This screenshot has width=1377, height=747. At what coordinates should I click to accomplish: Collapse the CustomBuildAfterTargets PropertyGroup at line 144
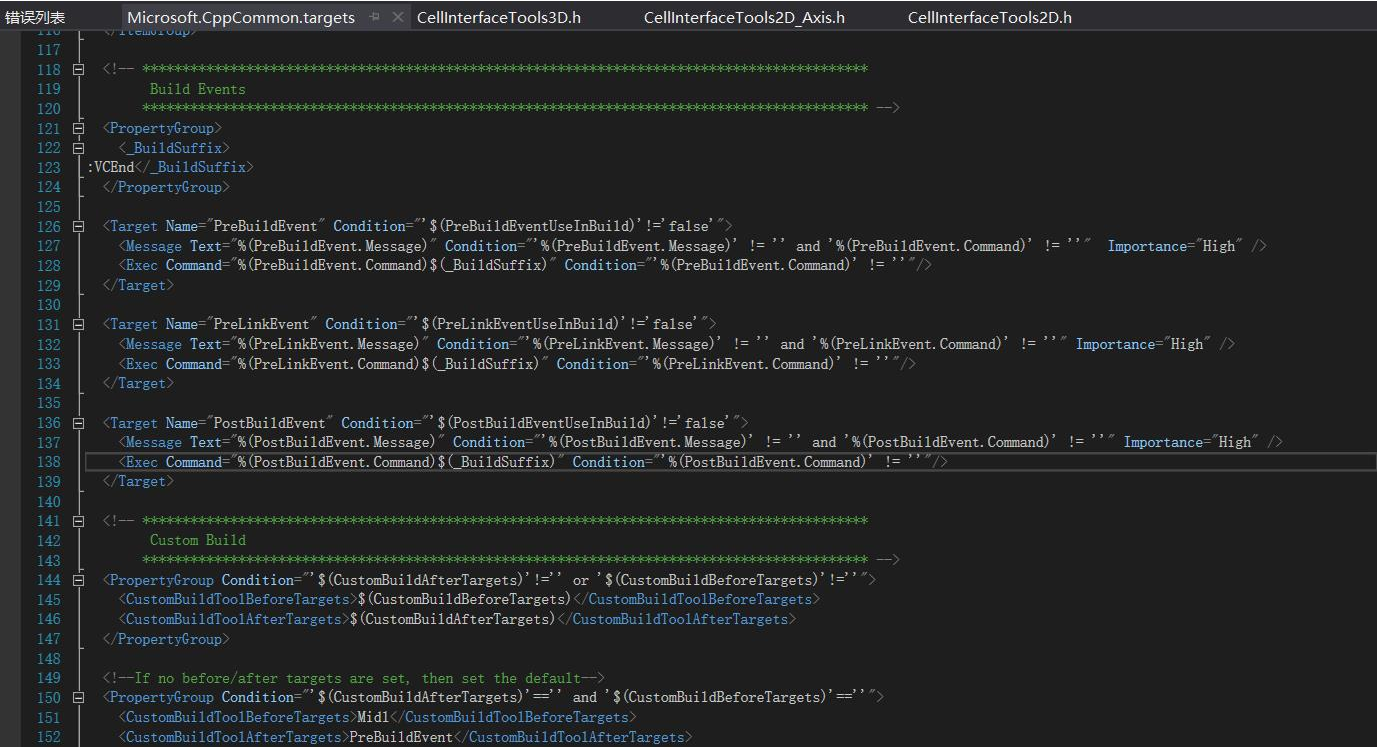click(x=78, y=579)
